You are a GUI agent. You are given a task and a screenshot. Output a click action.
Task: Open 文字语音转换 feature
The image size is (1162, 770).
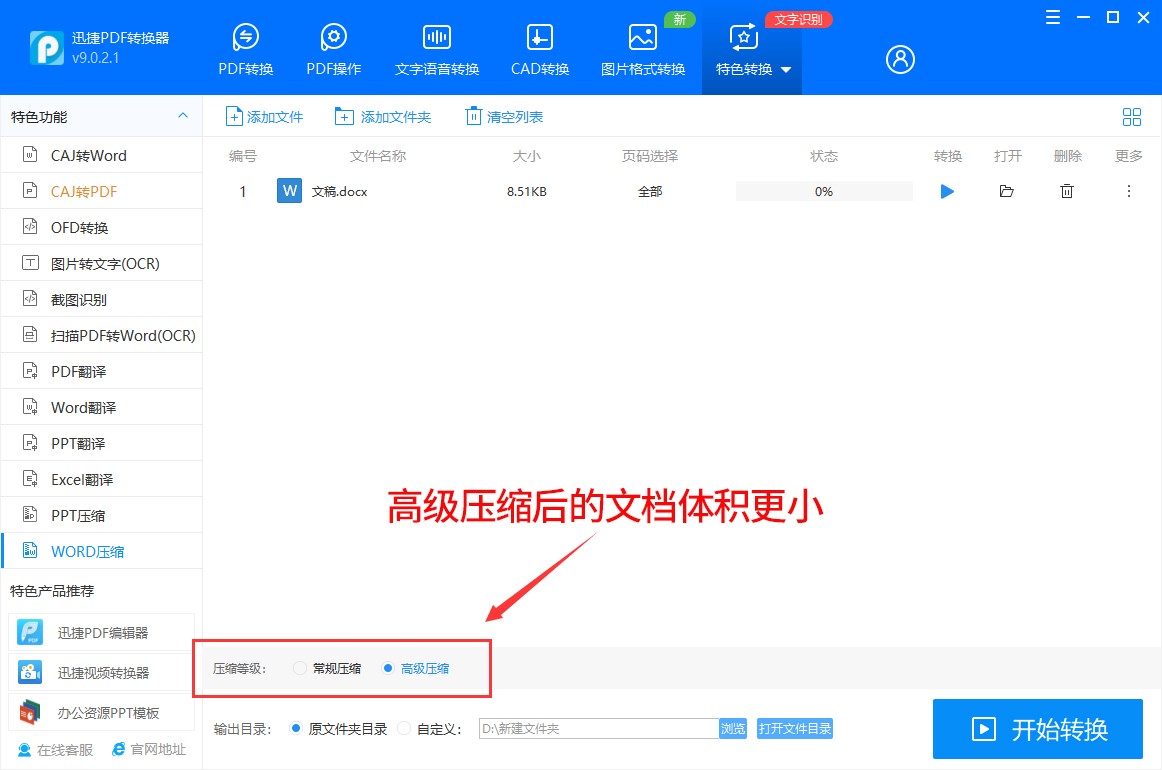pos(436,45)
